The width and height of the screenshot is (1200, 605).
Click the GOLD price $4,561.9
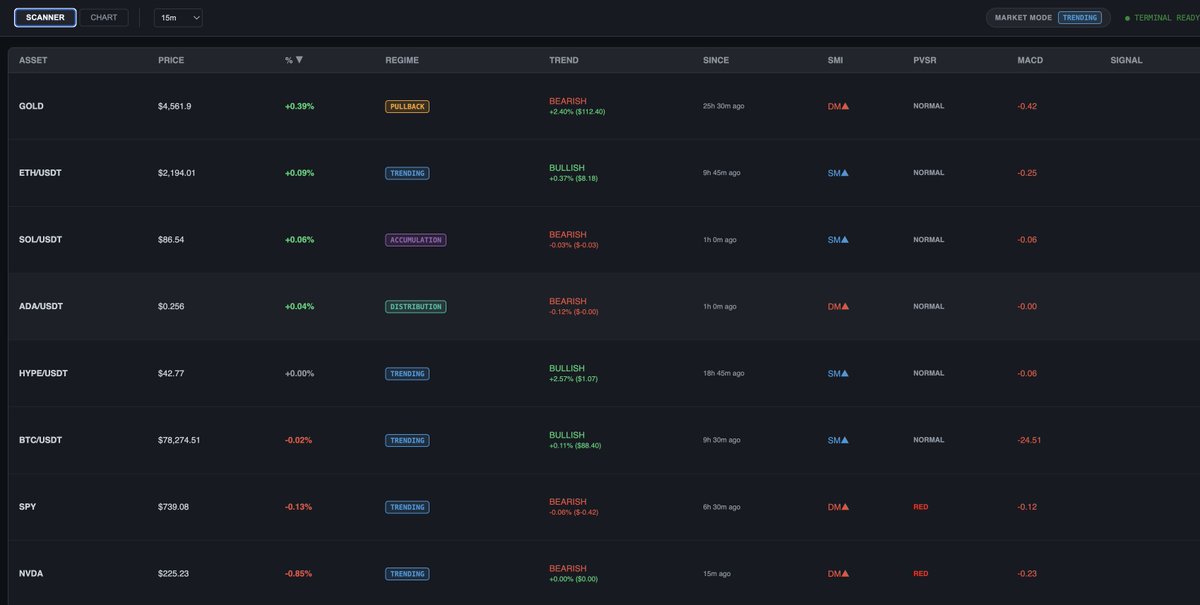click(175, 106)
